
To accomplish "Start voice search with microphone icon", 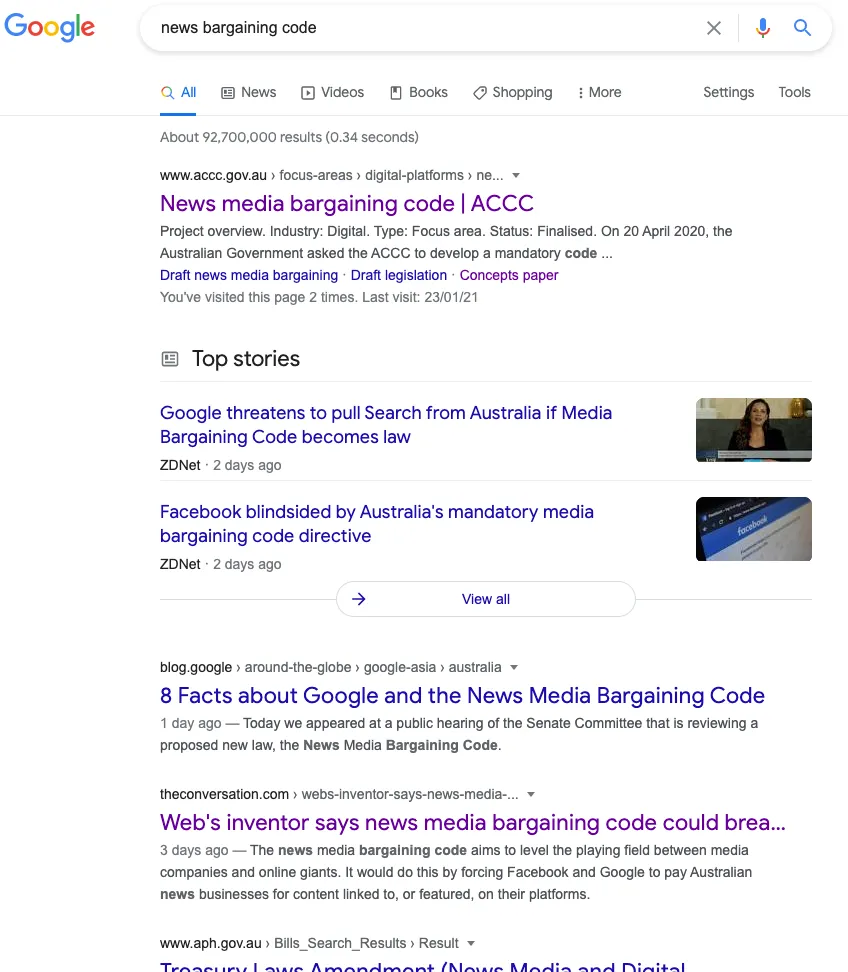I will tap(763, 28).
